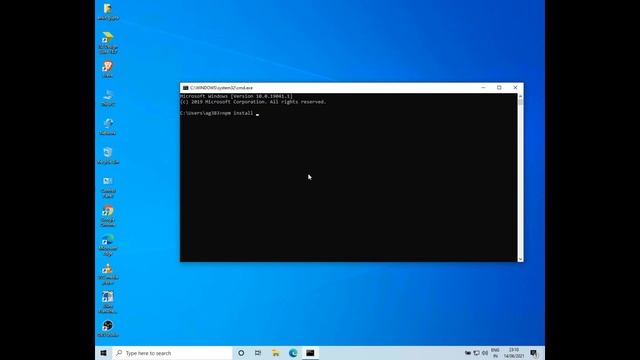
Task: Click the battery icon in system tray
Action: click(x=468, y=353)
